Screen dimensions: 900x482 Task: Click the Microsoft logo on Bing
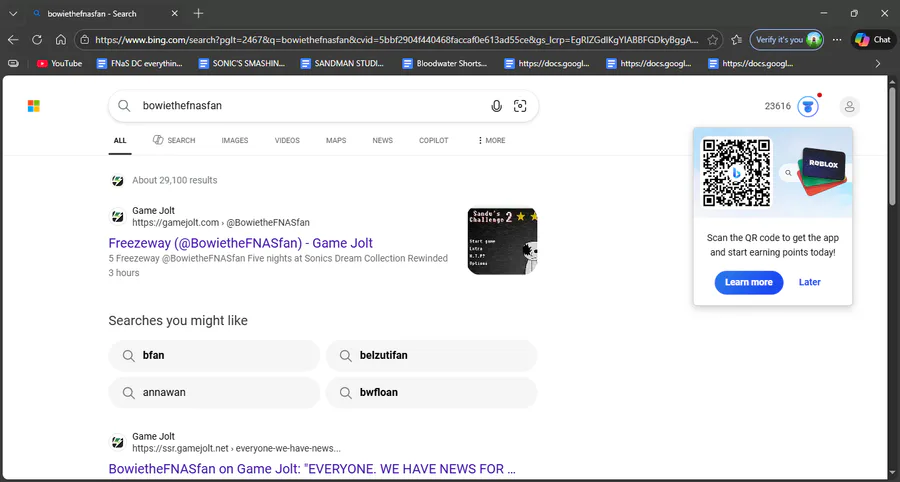pyautogui.click(x=34, y=106)
